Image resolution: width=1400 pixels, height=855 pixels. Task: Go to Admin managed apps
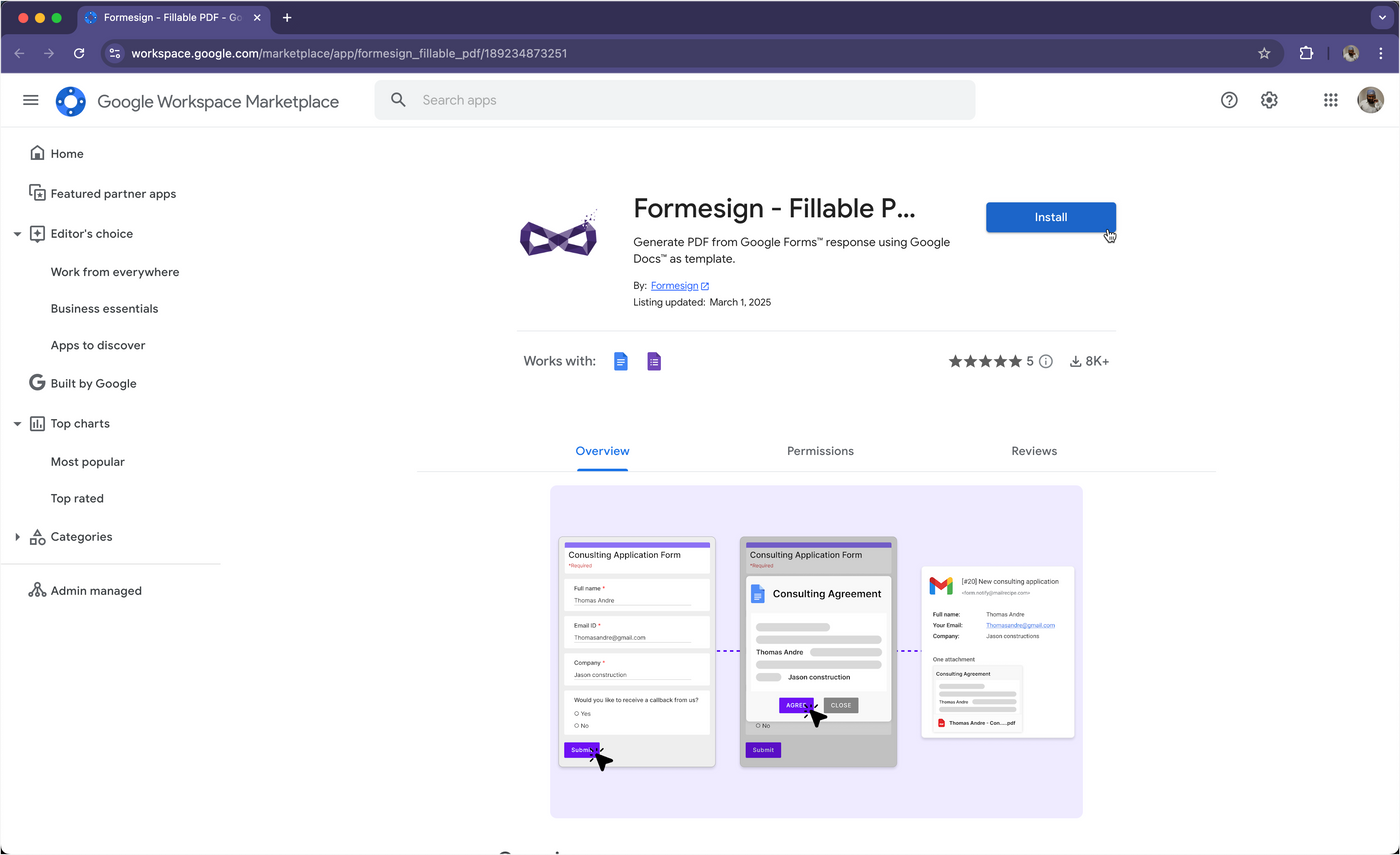point(96,591)
